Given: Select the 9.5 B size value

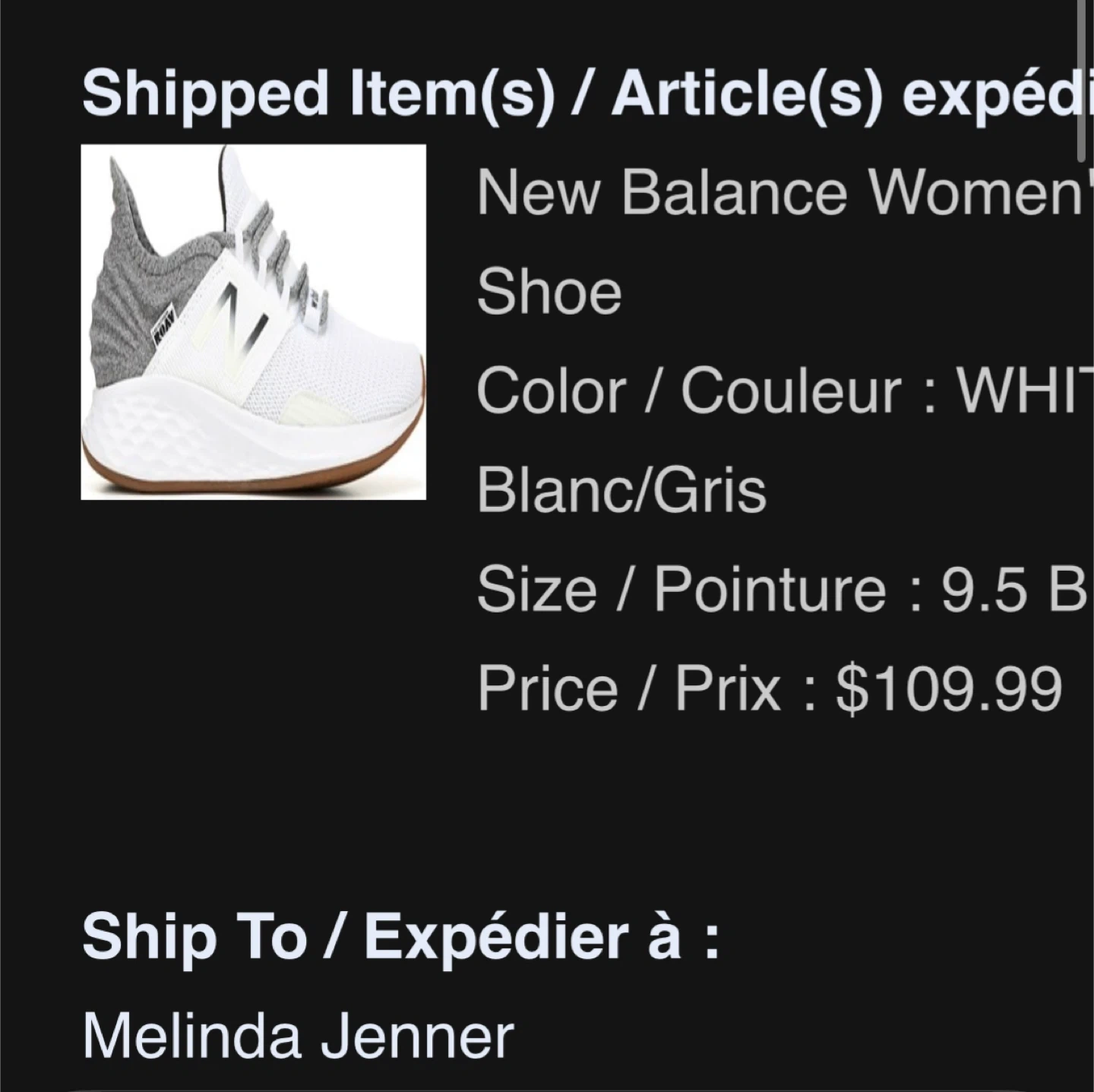Looking at the screenshot, I should [x=1013, y=589].
